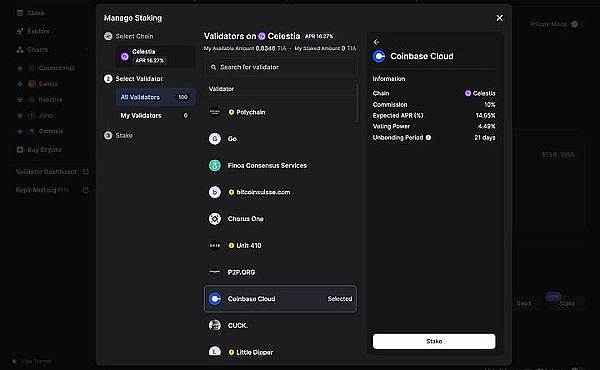600x370 pixels.
Task: Open the Validator Dashboard external link icon
Action: (86, 172)
